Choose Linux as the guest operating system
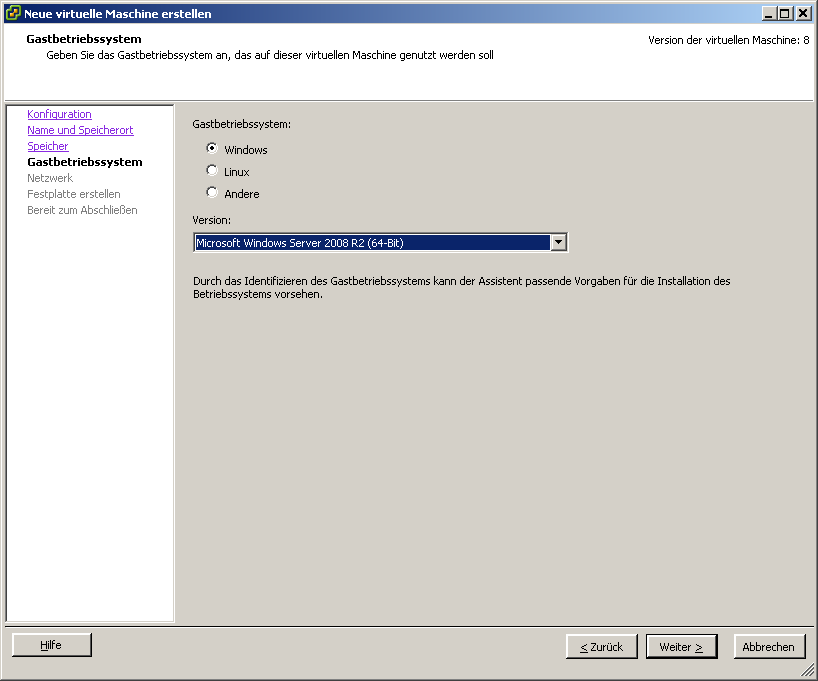The width and height of the screenshot is (818, 681). 212,171
